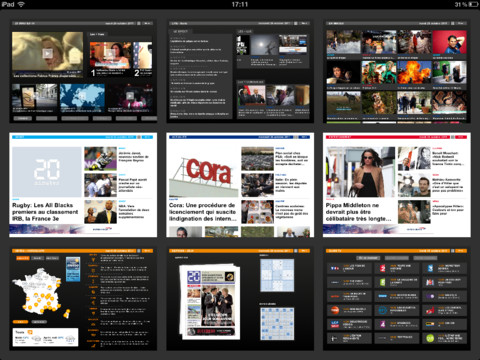Viewport: 480px width, 360px height.
Task: Open the Toulouse weather forecast widget
Action: [46, 337]
